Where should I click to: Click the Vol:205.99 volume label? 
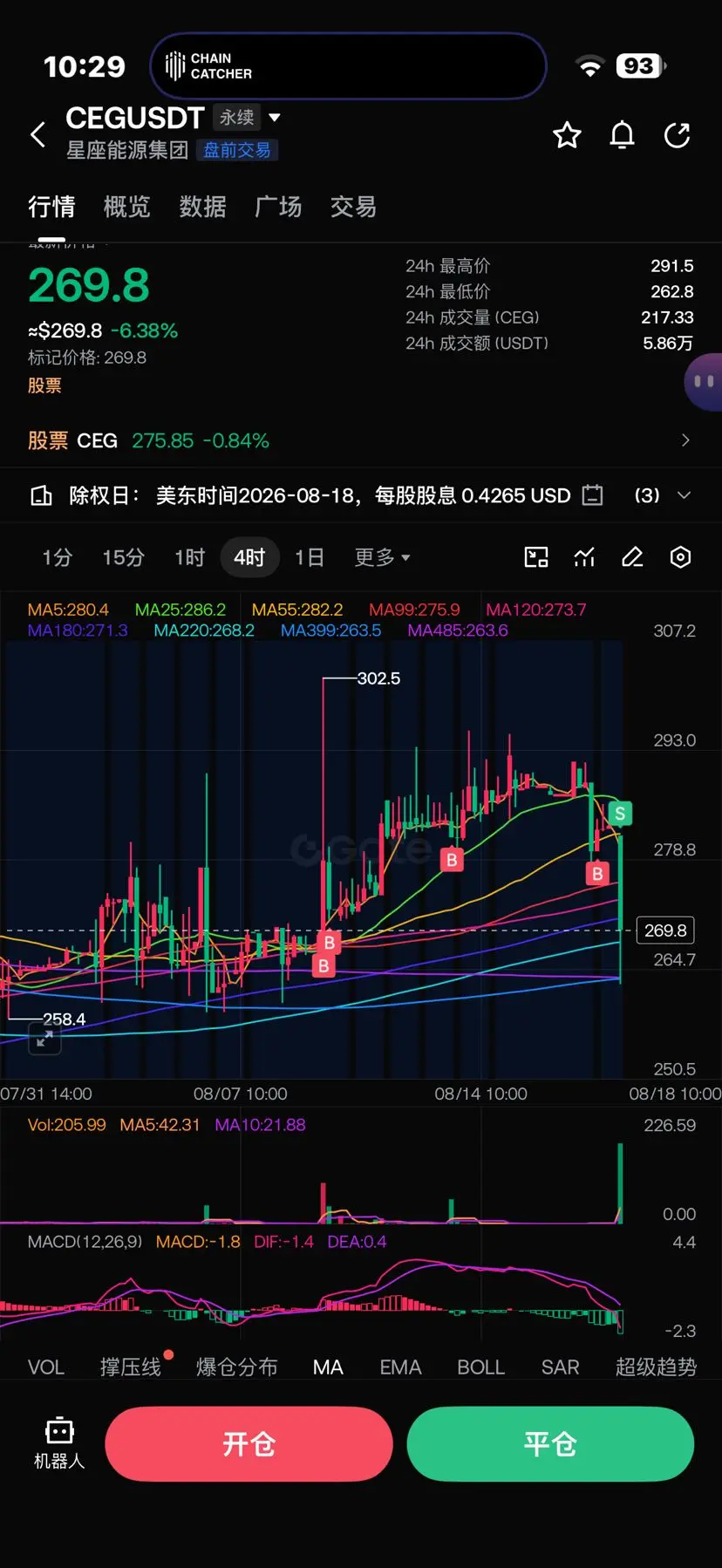(x=66, y=1125)
